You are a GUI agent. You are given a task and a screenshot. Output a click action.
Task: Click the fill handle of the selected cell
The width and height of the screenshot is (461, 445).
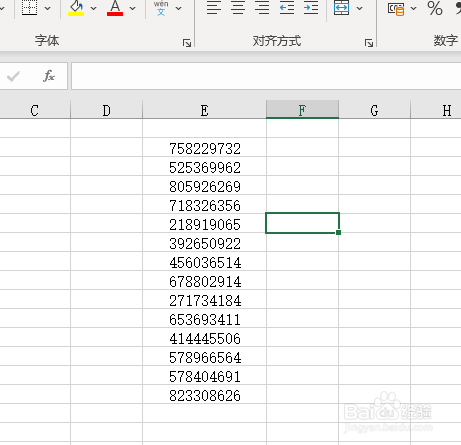tap(338, 232)
